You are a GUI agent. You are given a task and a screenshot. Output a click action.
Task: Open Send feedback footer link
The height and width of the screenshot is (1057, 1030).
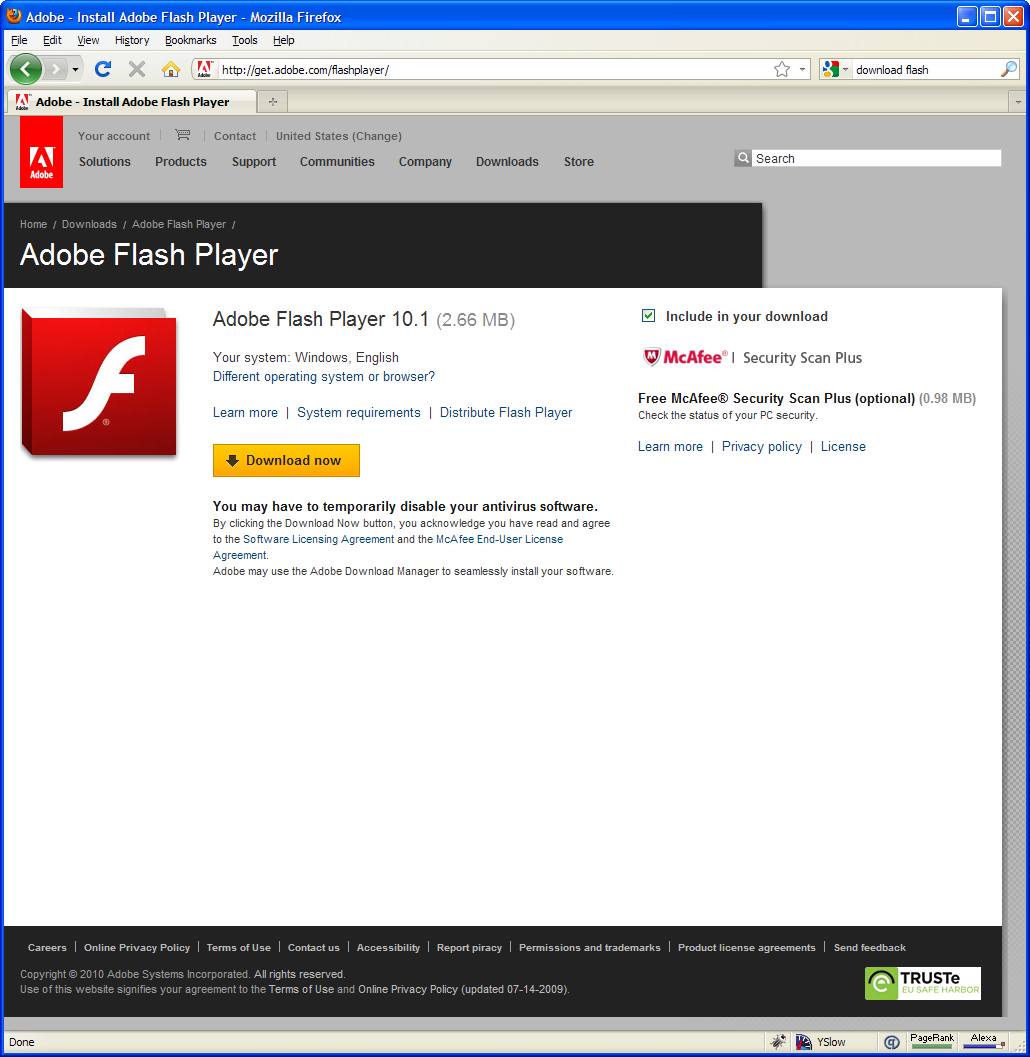(870, 947)
